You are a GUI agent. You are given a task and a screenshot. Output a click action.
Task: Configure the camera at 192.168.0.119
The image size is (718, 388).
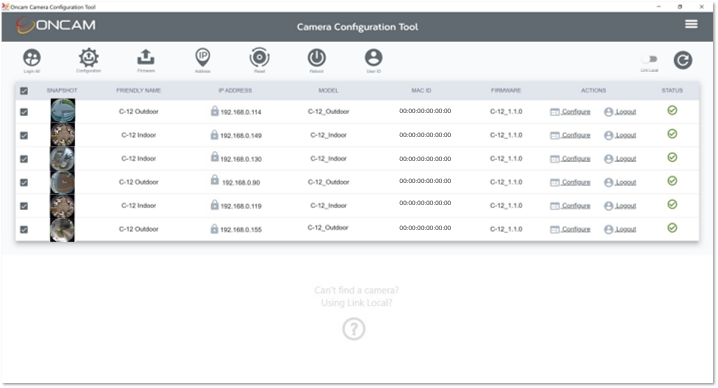click(570, 206)
